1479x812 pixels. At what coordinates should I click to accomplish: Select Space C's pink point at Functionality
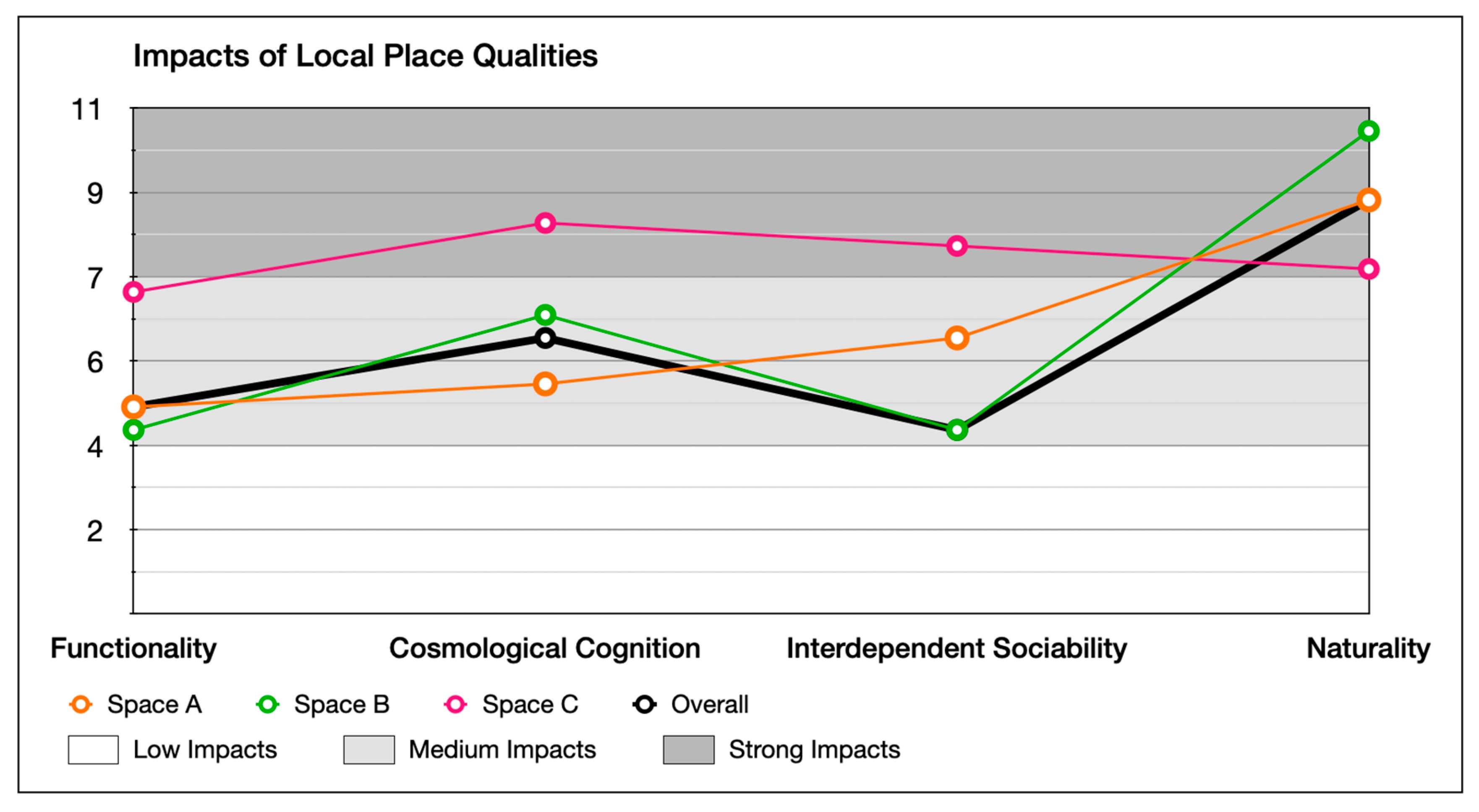[133, 292]
